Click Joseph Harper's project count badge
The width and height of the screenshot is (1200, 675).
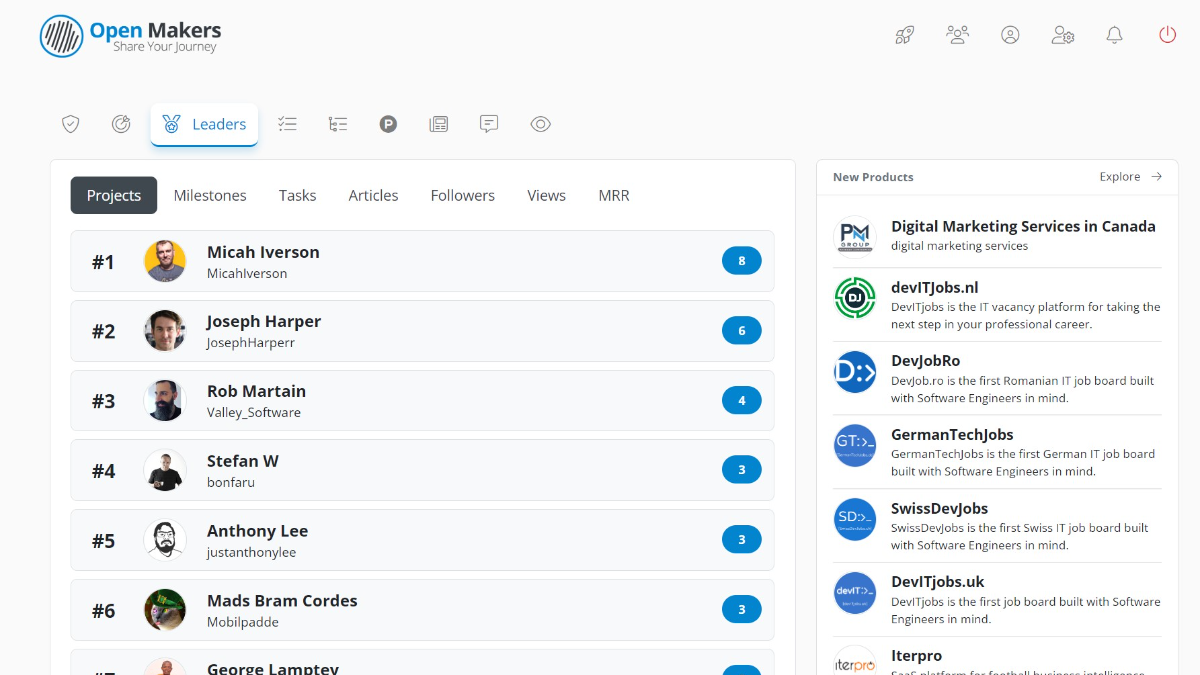pos(741,331)
